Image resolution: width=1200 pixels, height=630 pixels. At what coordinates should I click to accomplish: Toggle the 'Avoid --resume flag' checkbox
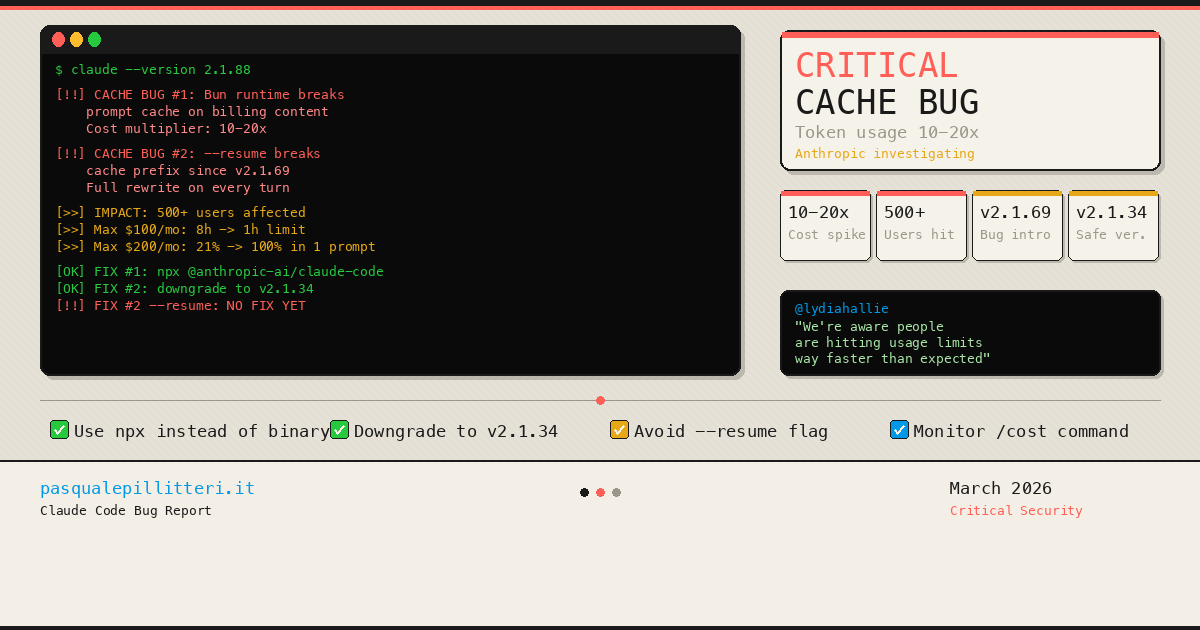pos(619,430)
